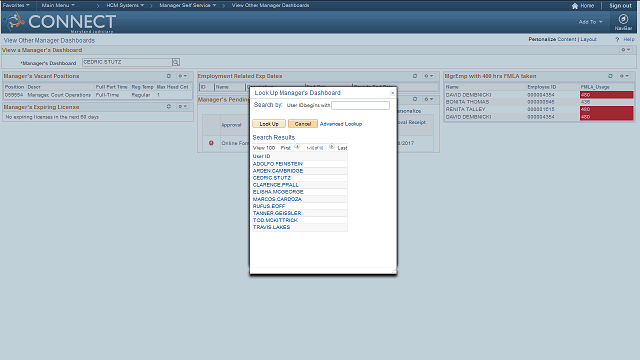This screenshot has width=640, height=360.
Task: Open Advanced Lookup link
Action: click(341, 124)
